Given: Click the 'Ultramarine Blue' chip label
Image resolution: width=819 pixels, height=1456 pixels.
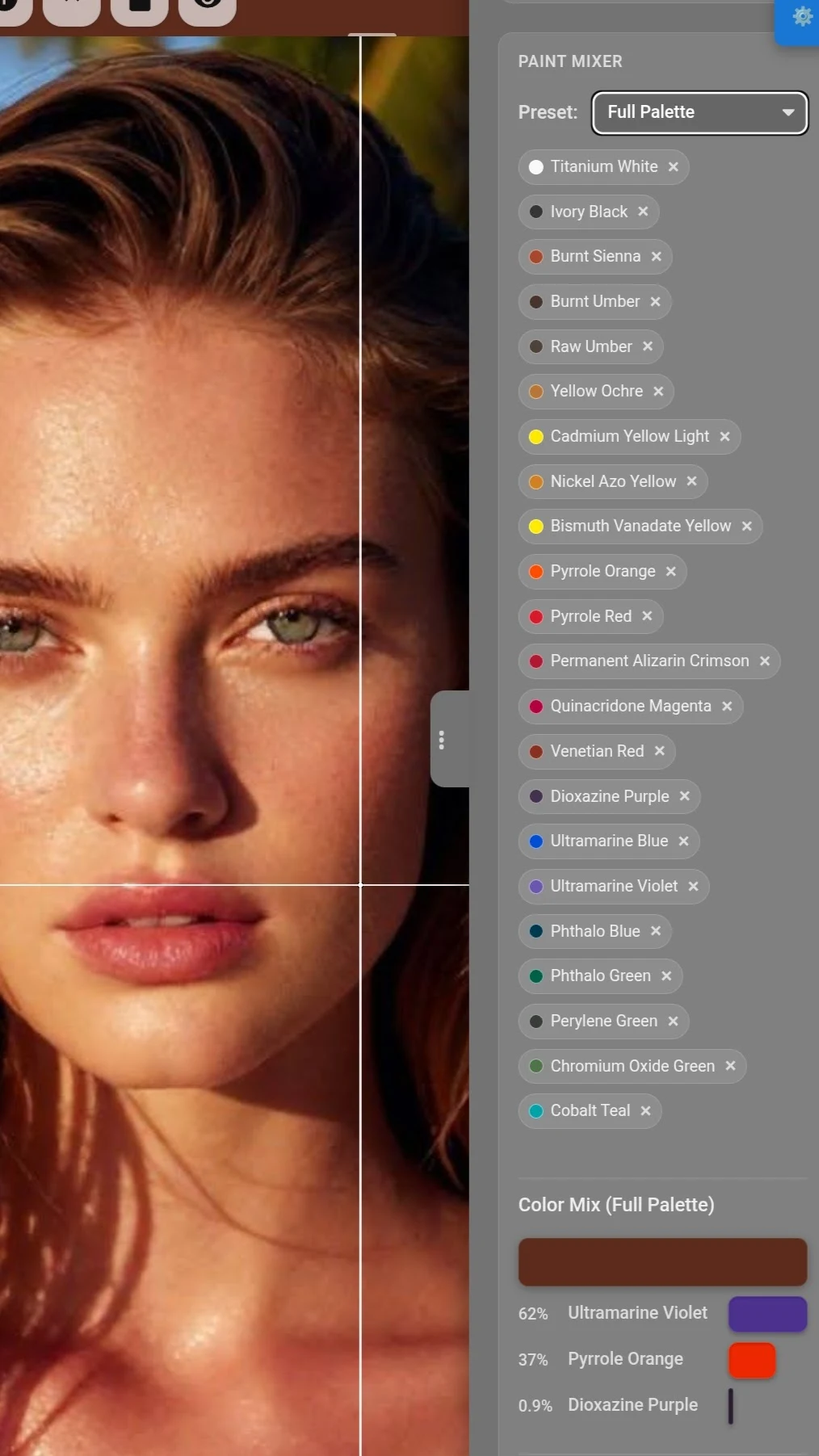Looking at the screenshot, I should click(x=610, y=841).
